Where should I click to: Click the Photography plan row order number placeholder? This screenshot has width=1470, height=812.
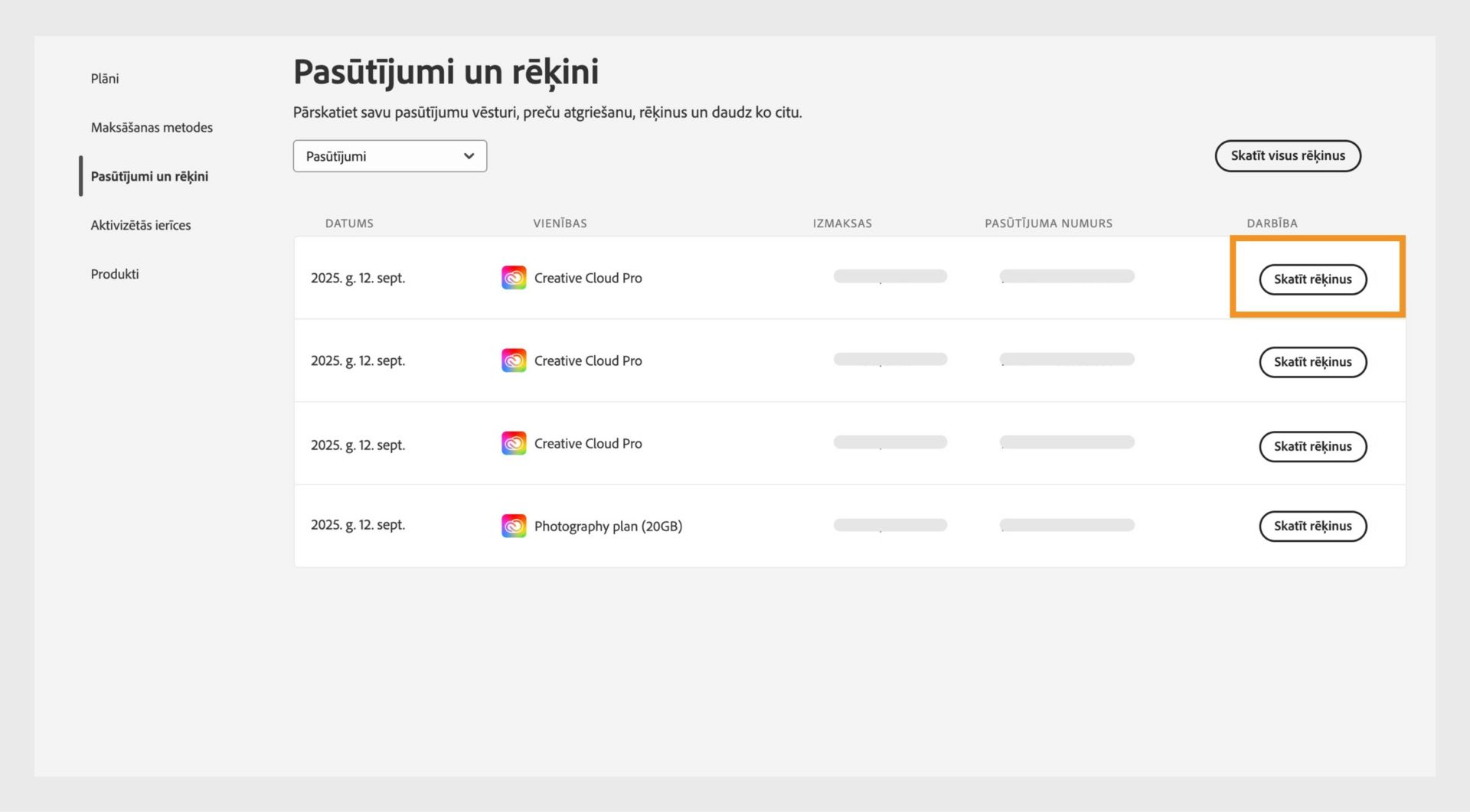point(1067,525)
